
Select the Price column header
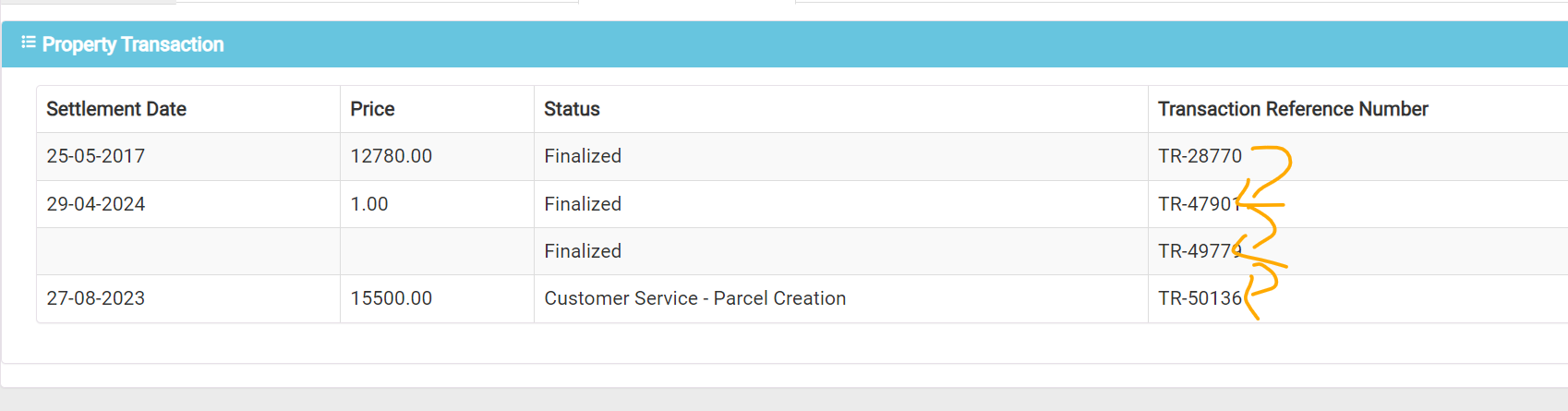[372, 109]
